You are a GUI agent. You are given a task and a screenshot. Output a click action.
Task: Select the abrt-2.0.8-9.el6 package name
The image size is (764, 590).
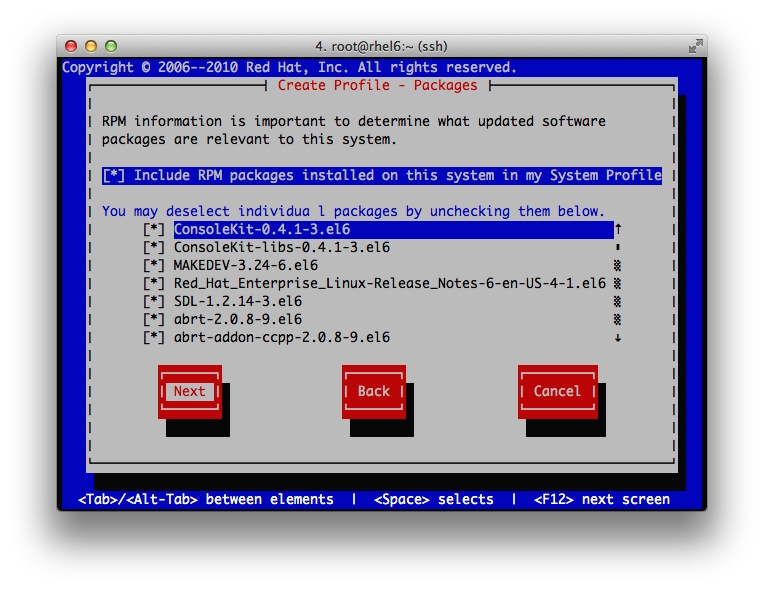pos(238,320)
